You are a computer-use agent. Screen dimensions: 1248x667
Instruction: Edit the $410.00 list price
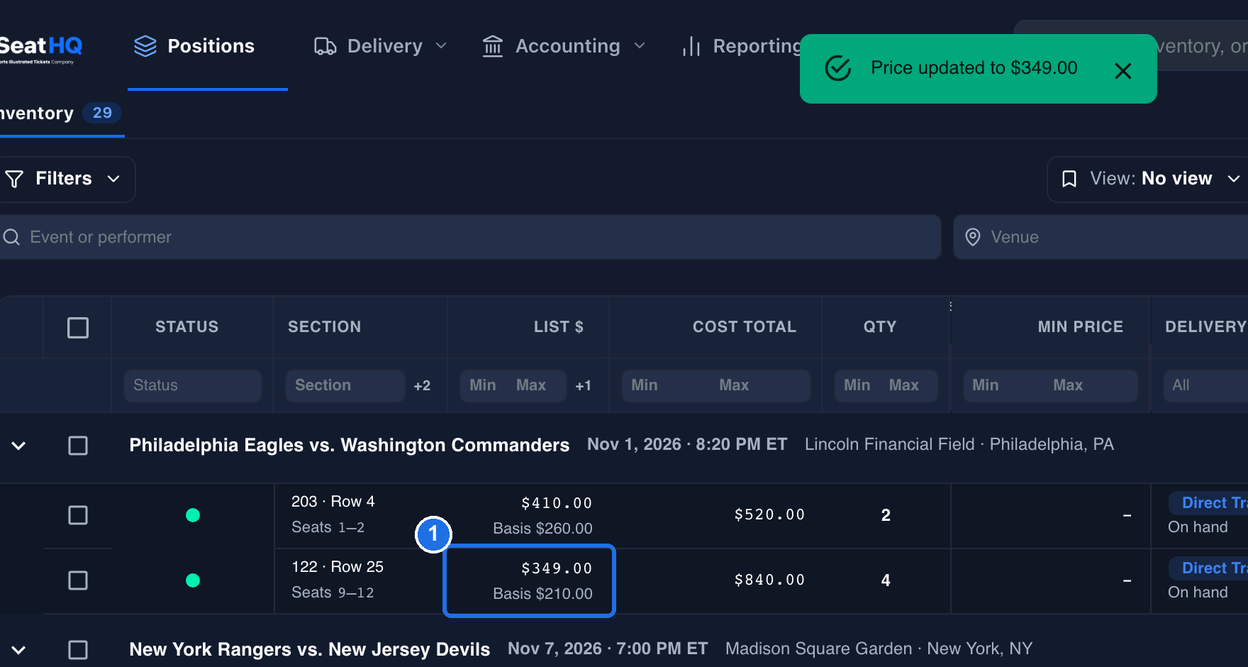point(557,503)
